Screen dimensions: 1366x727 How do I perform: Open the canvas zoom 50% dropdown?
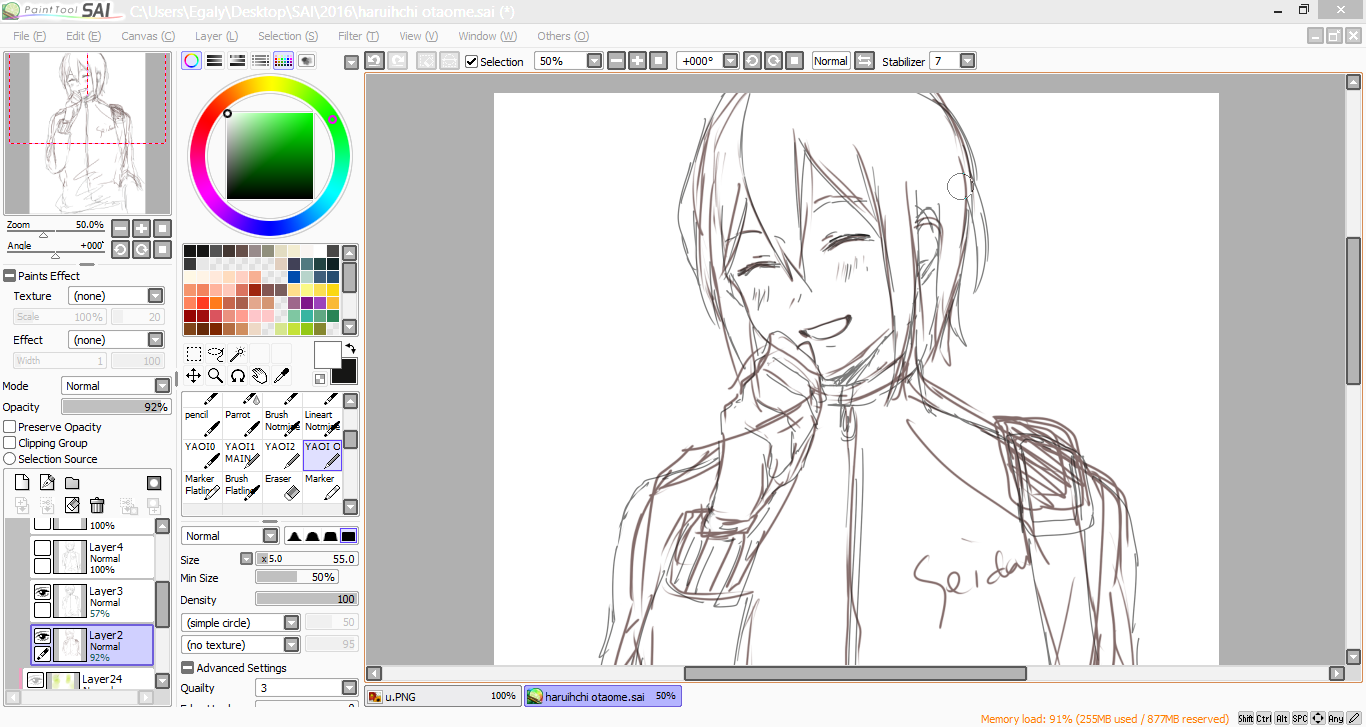coord(594,61)
